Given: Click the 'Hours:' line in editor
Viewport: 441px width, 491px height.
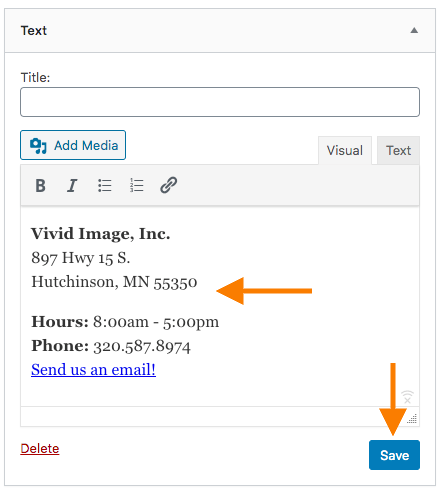Looking at the screenshot, I should pyautogui.click(x=125, y=322).
